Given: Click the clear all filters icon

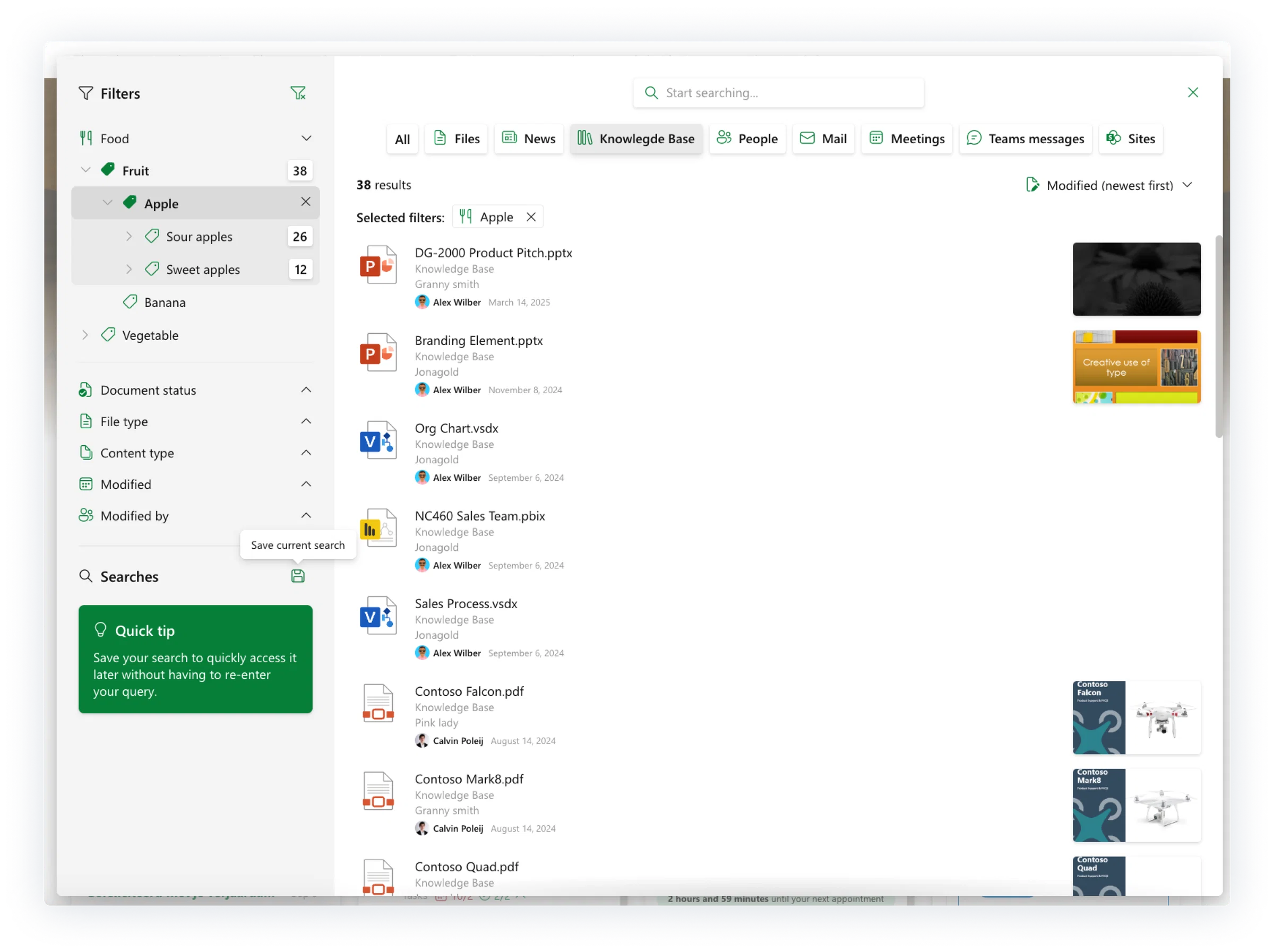Looking at the screenshot, I should (298, 93).
